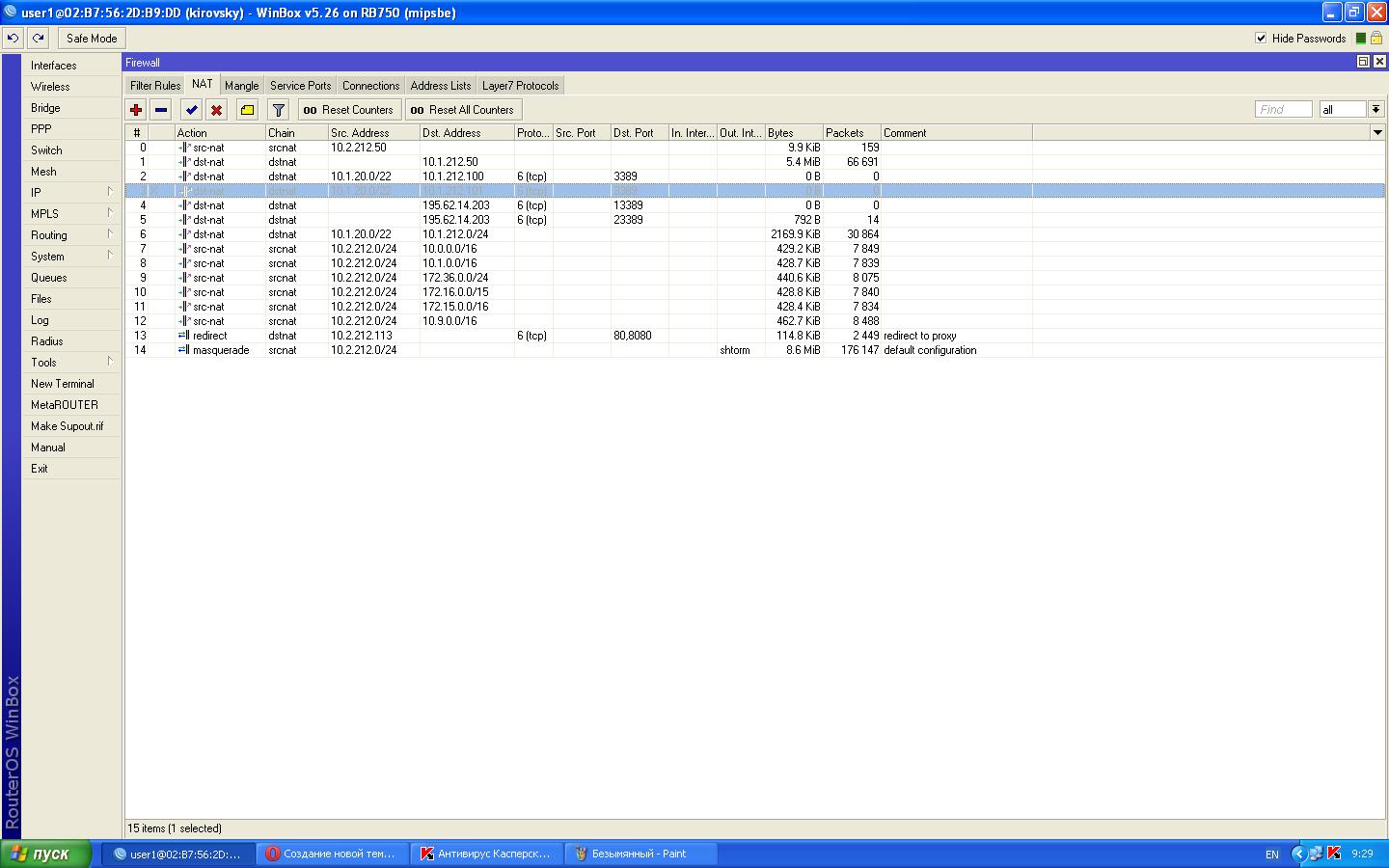
Task: Click the Reset Counters button
Action: (x=349, y=110)
